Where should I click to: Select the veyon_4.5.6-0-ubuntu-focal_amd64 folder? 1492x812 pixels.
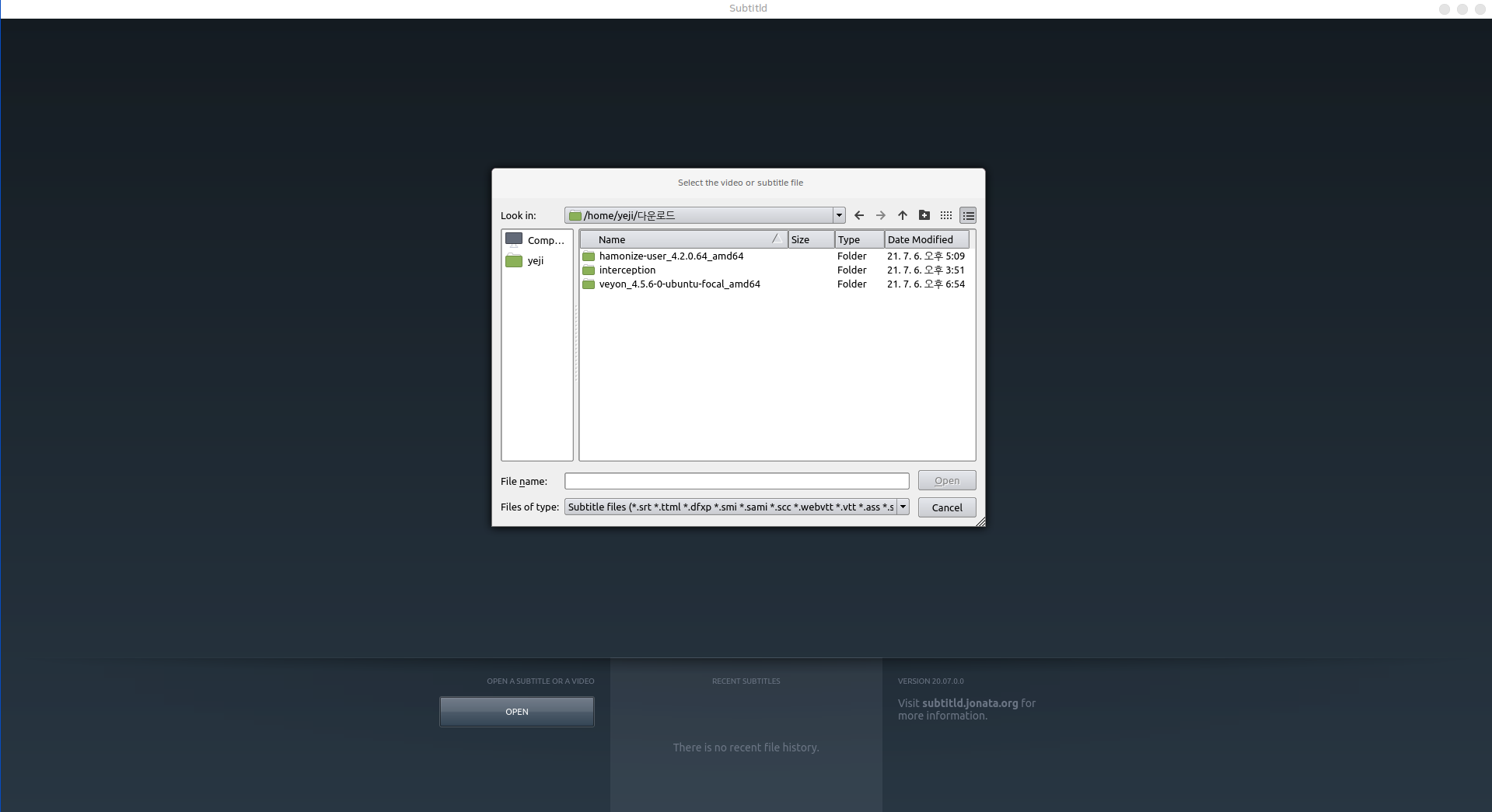679,284
